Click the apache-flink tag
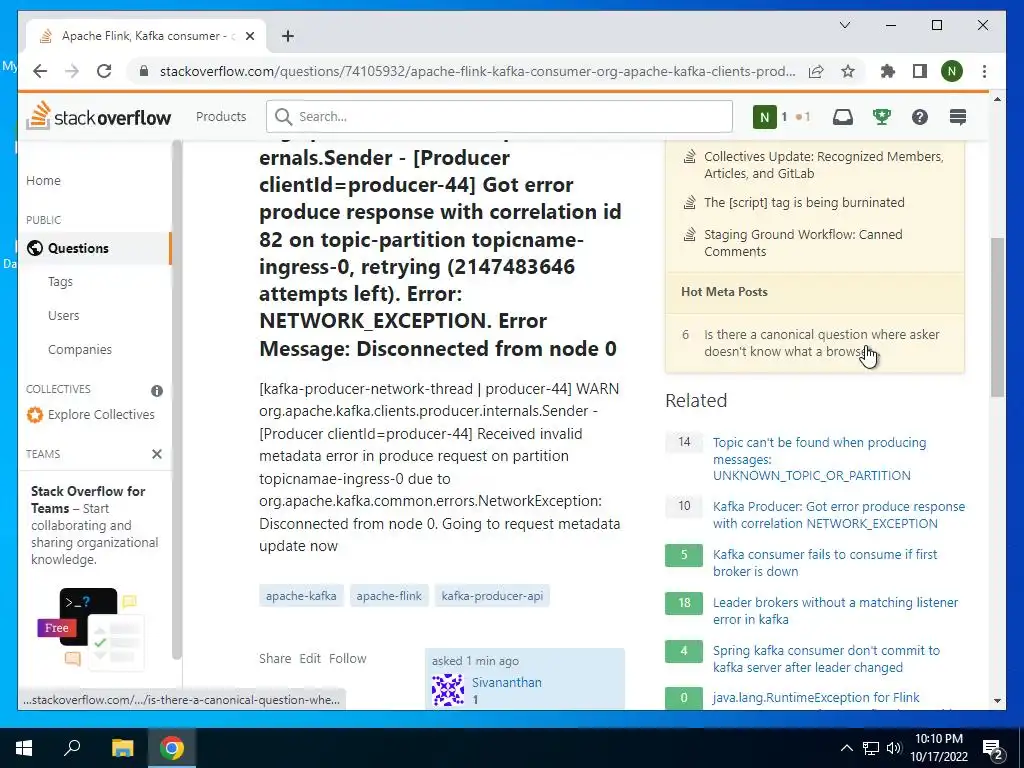The width and height of the screenshot is (1024, 768). coord(389,596)
